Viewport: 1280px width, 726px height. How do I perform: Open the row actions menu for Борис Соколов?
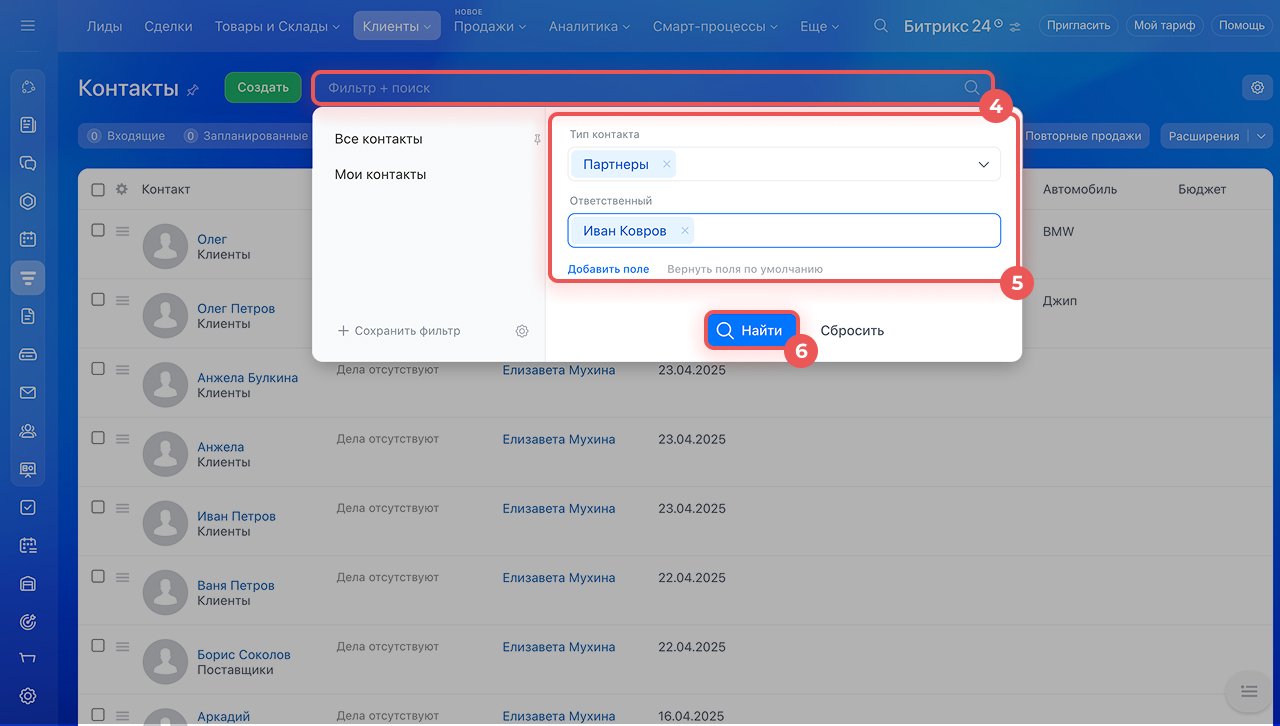(x=123, y=646)
